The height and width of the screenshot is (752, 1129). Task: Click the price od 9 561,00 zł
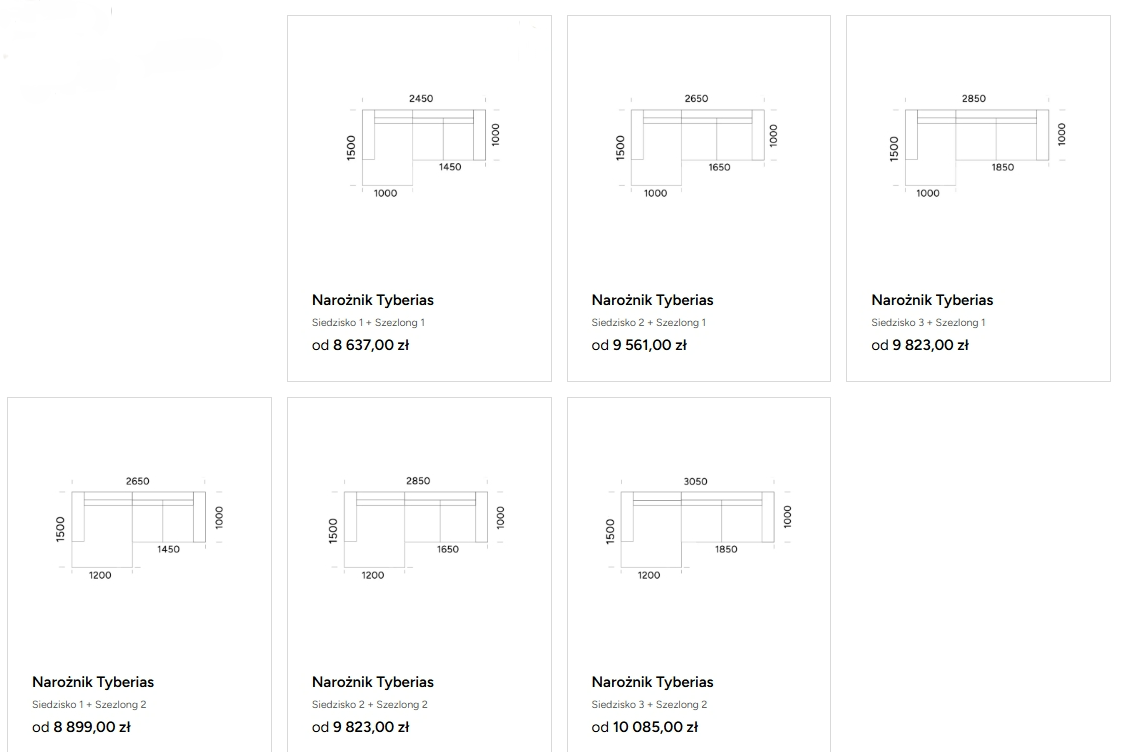[639, 346]
